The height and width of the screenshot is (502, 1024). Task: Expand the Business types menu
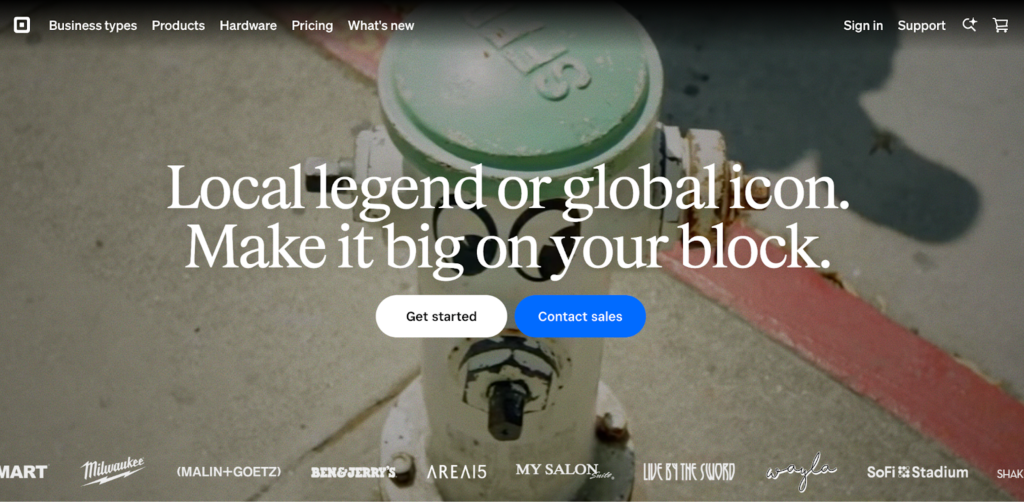point(93,25)
